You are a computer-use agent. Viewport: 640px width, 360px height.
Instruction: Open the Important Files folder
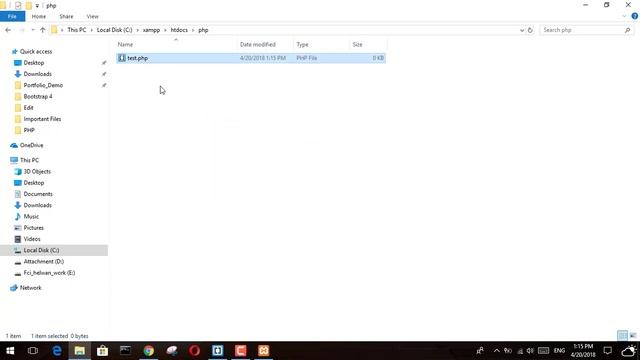[x=42, y=119]
